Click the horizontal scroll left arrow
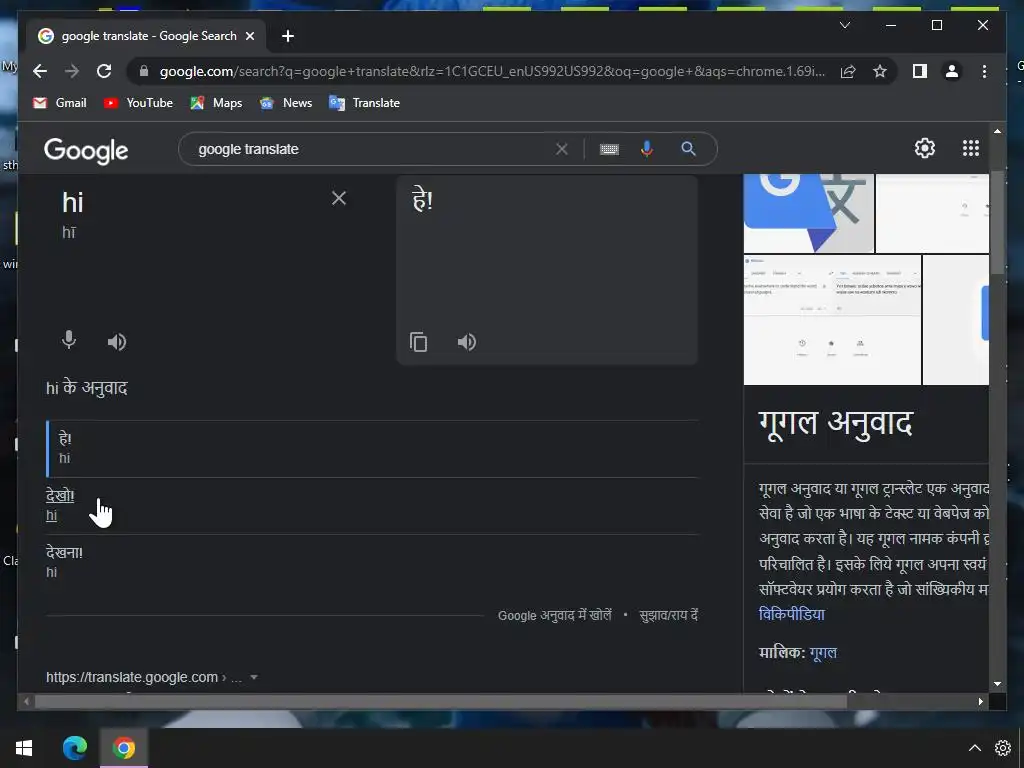Screen dimensions: 1024x768 [26, 701]
